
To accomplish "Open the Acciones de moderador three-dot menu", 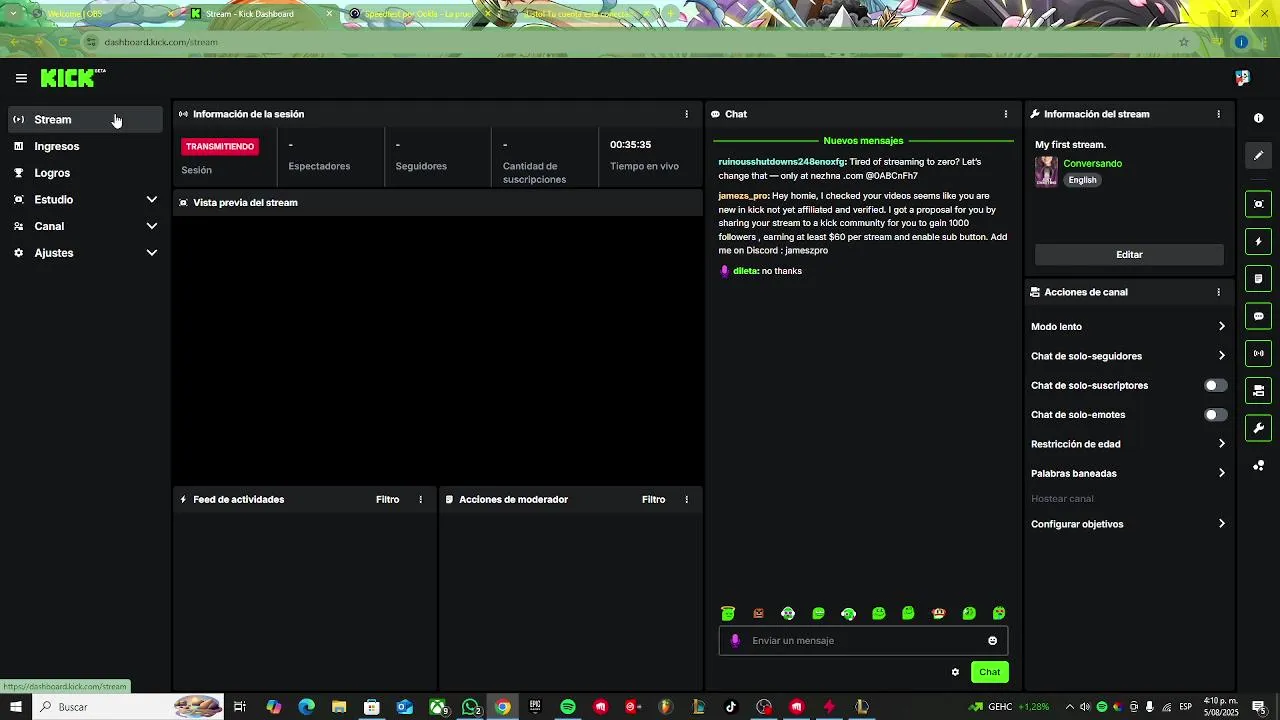I will click(x=686, y=499).
